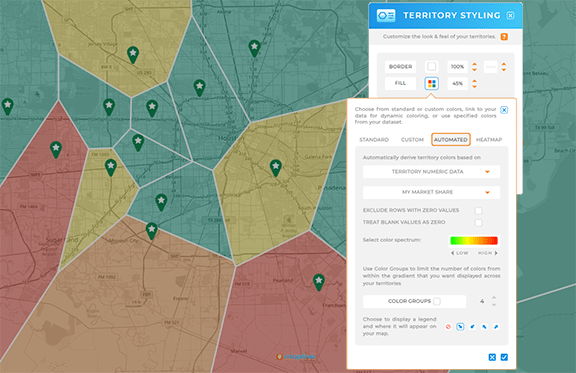Image resolution: width=576 pixels, height=373 pixels.
Task: Click the 'Sugar Land' map label
Action: point(62,240)
